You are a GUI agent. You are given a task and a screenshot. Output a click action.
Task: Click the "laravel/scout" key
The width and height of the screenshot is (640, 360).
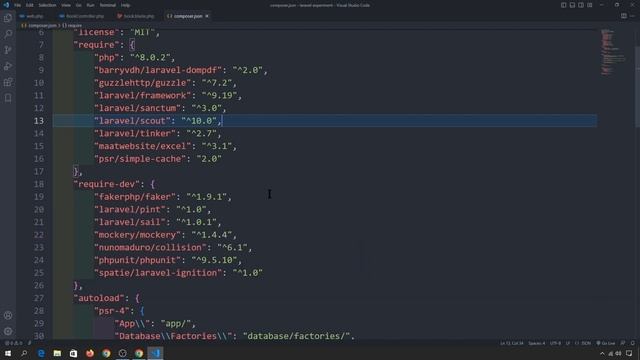click(133, 121)
